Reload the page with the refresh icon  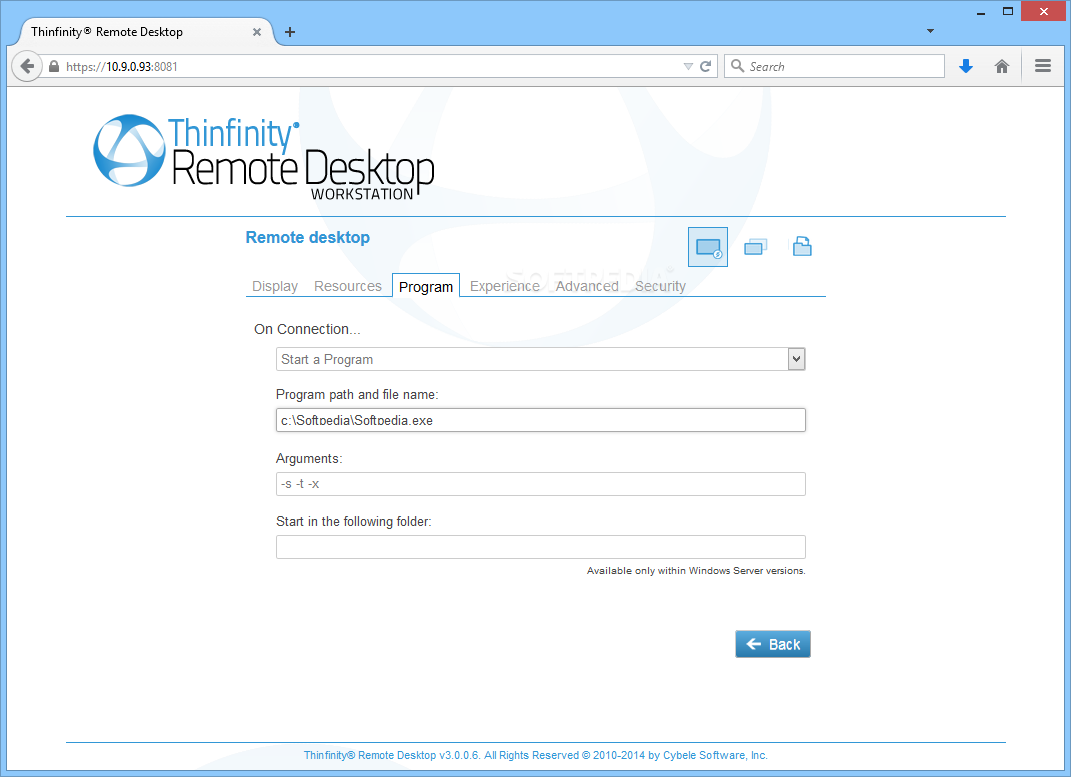click(706, 66)
